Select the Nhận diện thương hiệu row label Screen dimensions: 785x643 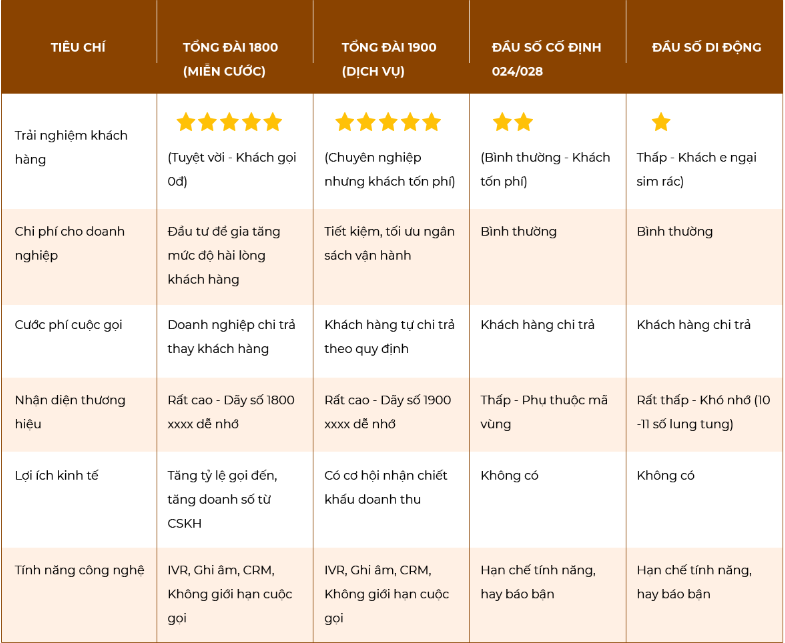coord(70,411)
